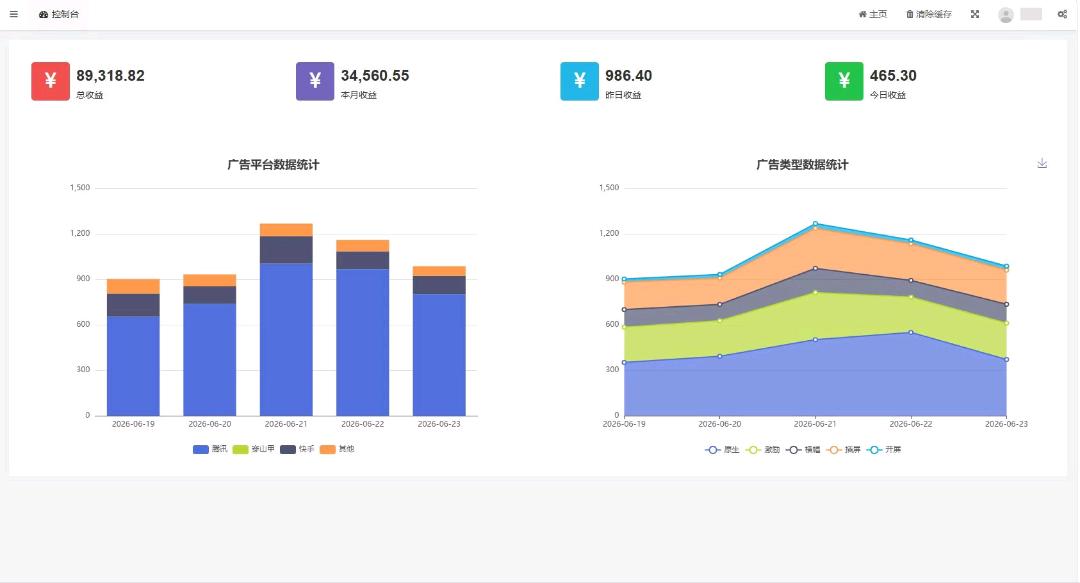
Task: Click the fullscreen expand icon
Action: click(975, 14)
